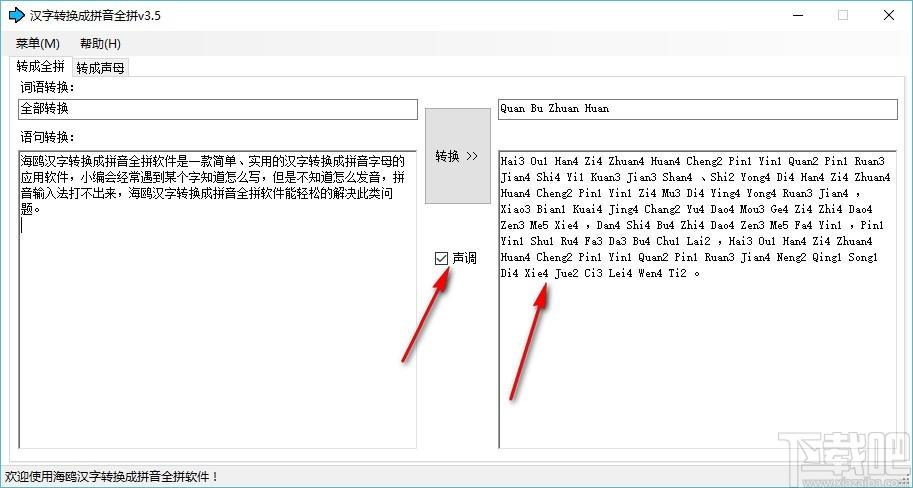Click the 词语转换 input field containing 全部转换
Image resolution: width=913 pixels, height=488 pixels.
[218, 109]
